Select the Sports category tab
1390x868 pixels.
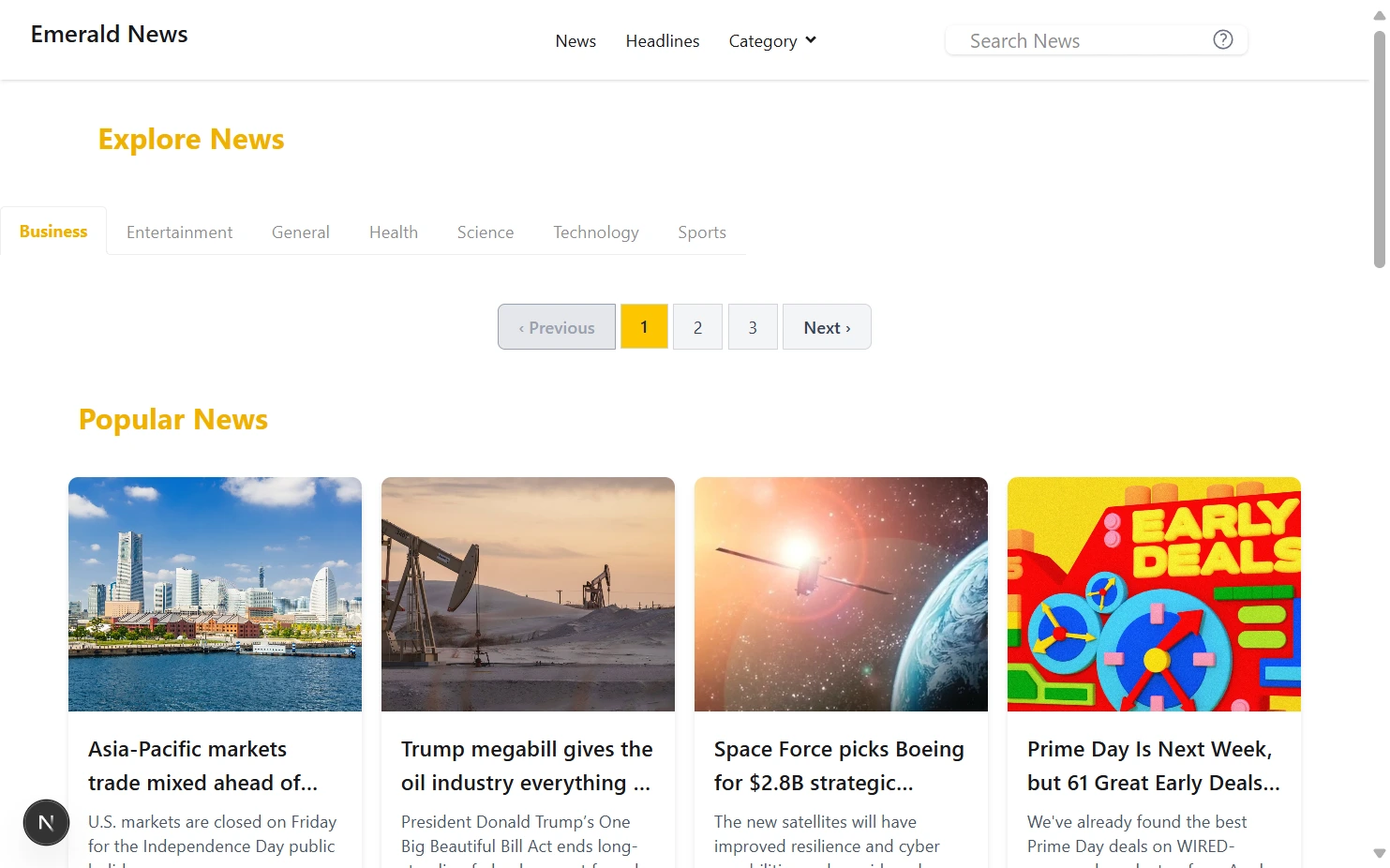click(702, 232)
